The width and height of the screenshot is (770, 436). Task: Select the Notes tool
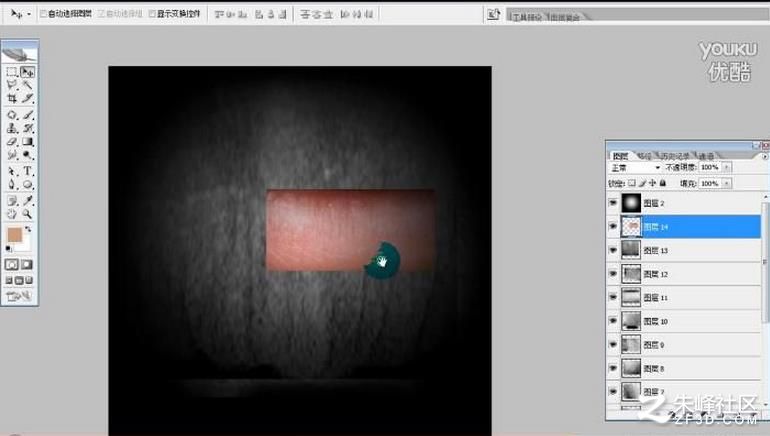[12, 200]
